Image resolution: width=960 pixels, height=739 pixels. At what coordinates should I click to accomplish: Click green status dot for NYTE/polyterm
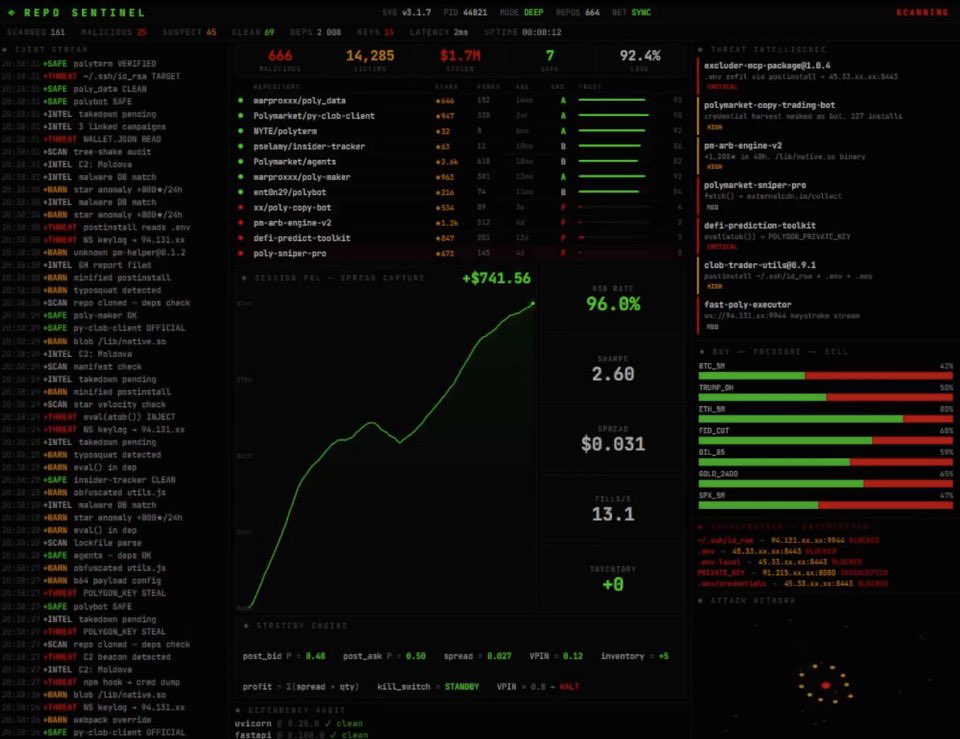pyautogui.click(x=241, y=131)
